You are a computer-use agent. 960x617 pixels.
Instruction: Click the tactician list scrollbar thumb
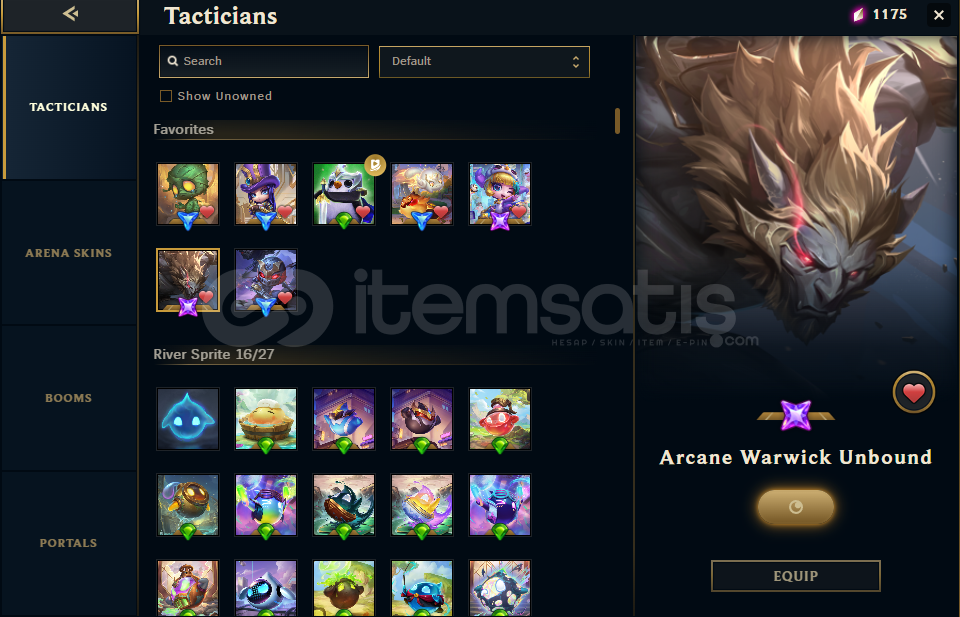617,121
